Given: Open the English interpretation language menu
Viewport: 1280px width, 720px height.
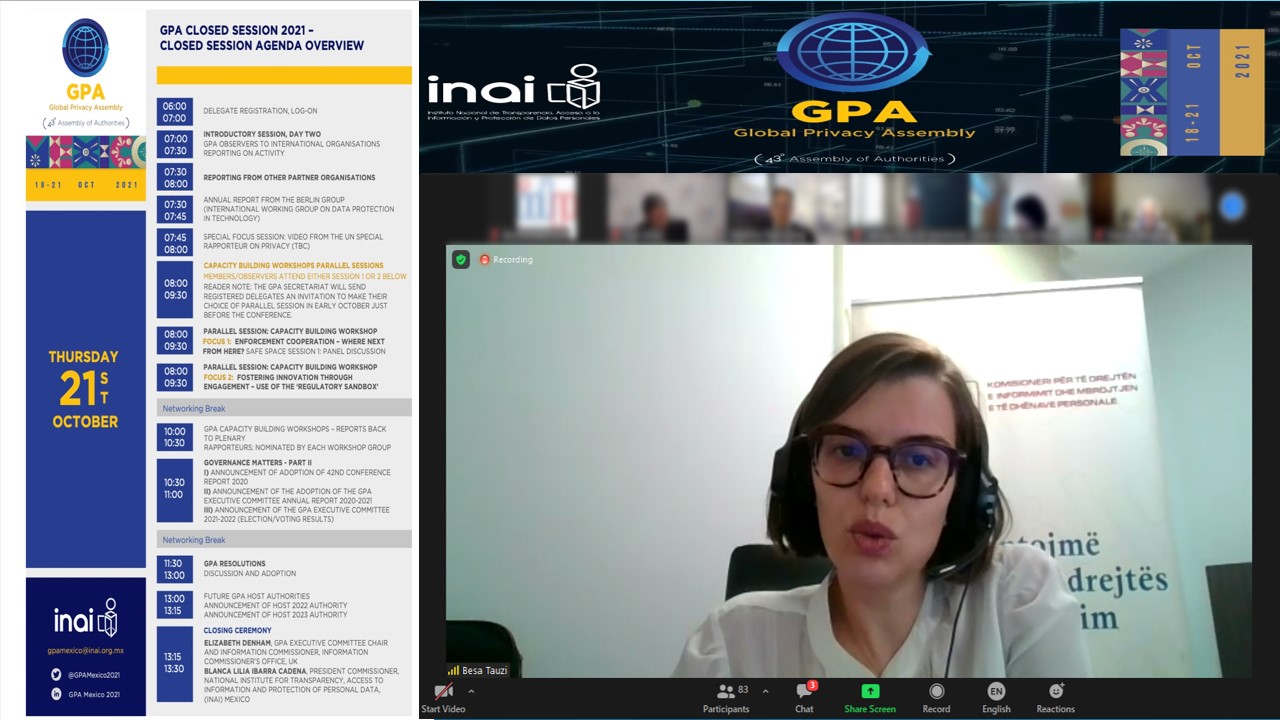Looking at the screenshot, I should pyautogui.click(x=996, y=692).
